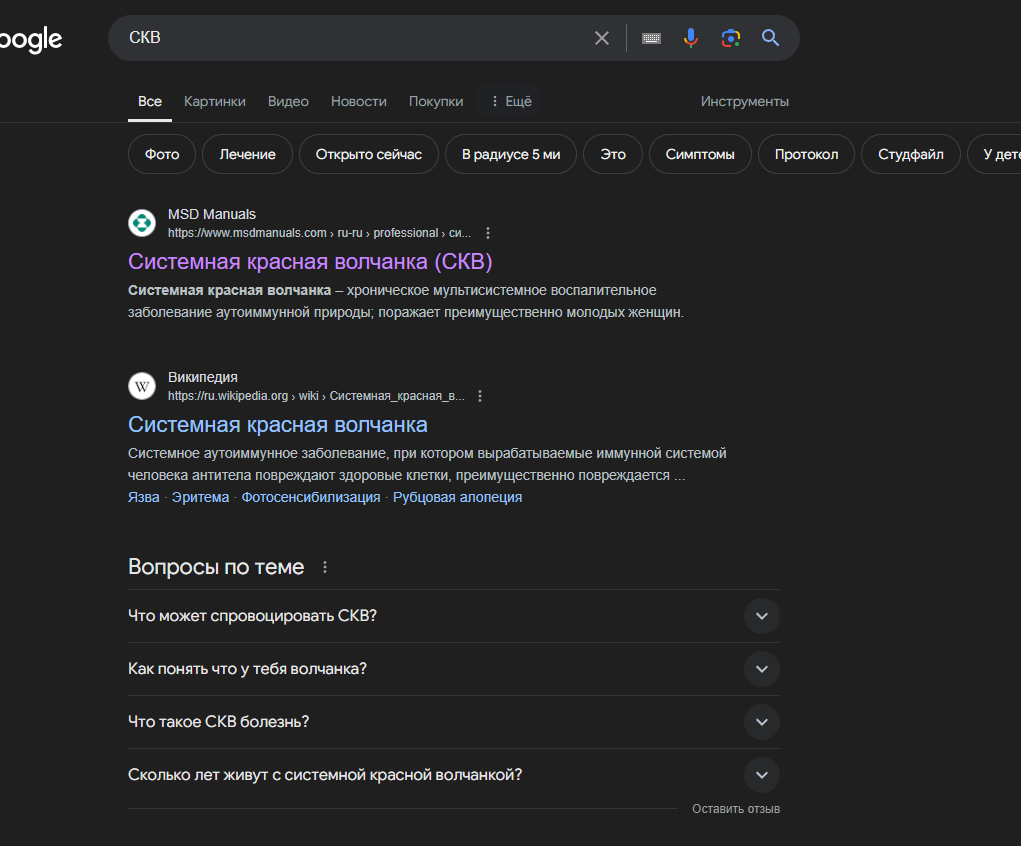Click inside the search input field

[350, 38]
